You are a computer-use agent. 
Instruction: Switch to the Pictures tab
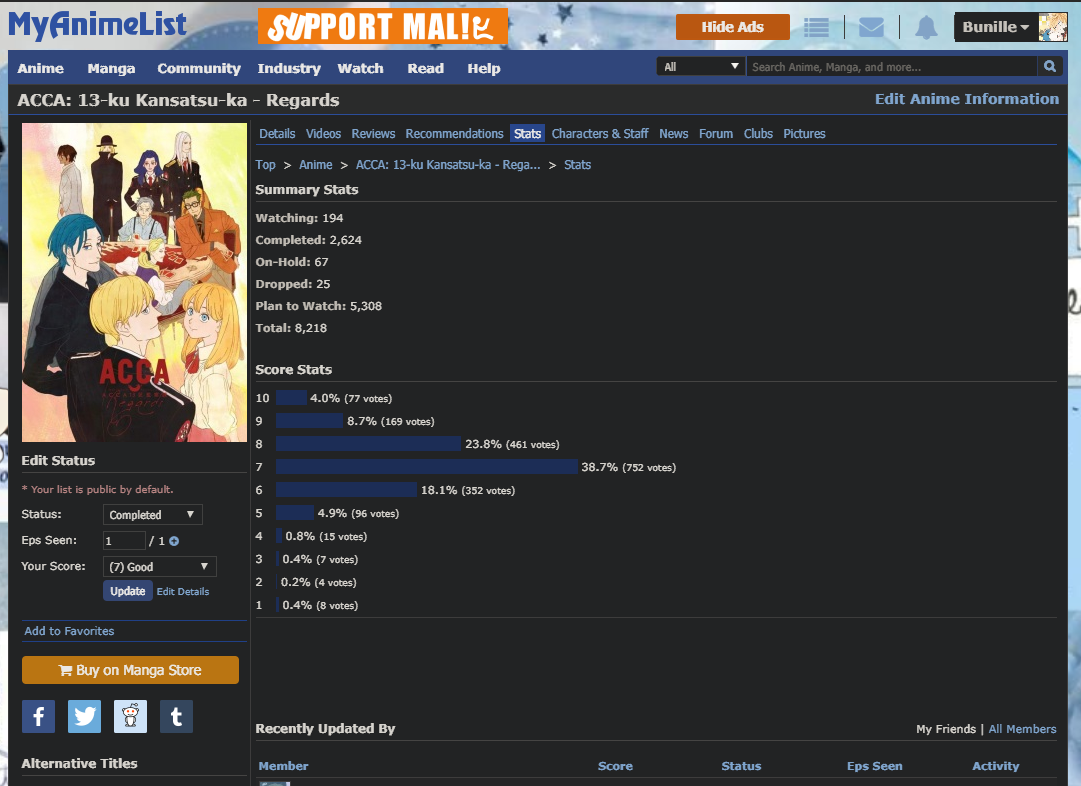point(804,134)
